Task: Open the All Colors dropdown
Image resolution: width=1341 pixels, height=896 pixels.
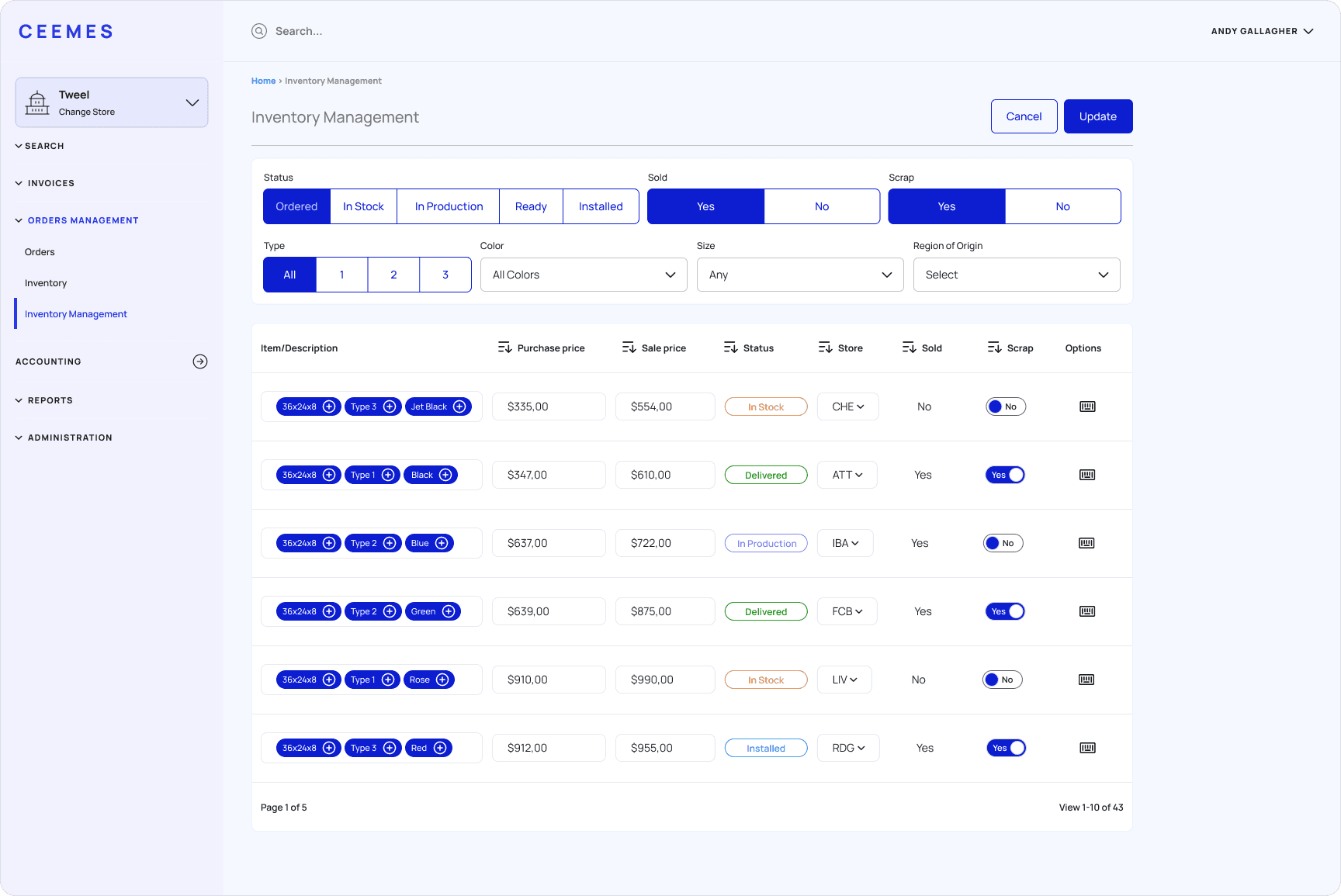Action: [x=584, y=275]
